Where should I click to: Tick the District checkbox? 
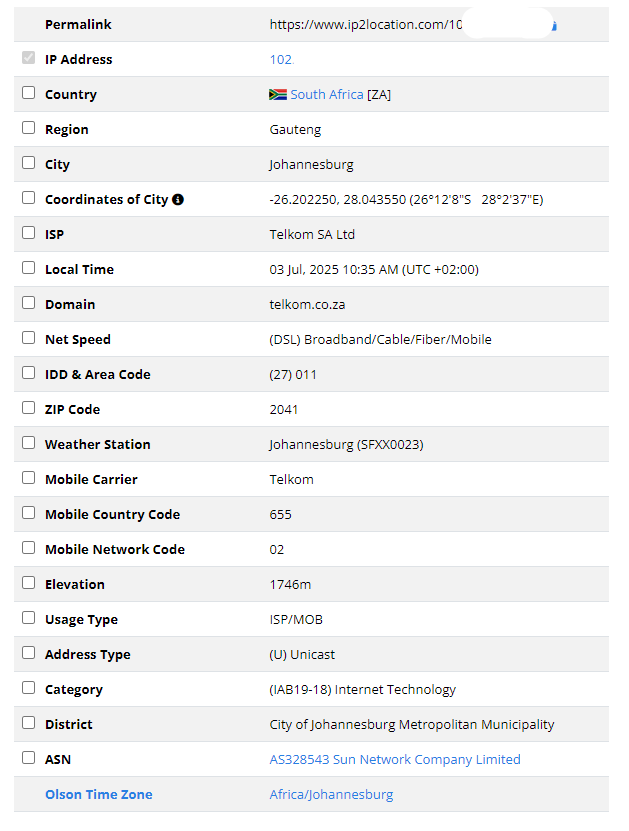[29, 722]
